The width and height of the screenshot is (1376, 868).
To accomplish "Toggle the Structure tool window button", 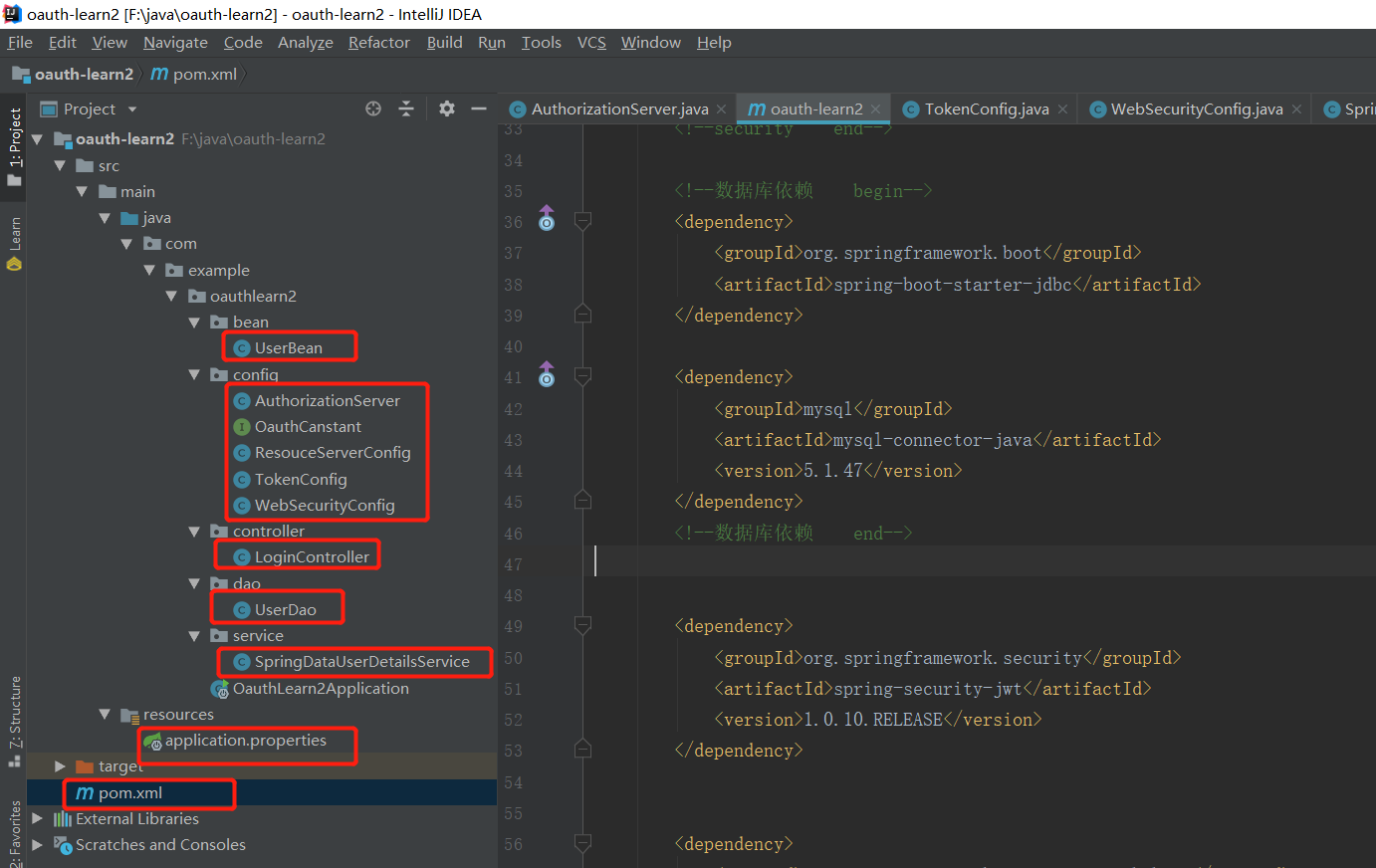I will 14,721.
